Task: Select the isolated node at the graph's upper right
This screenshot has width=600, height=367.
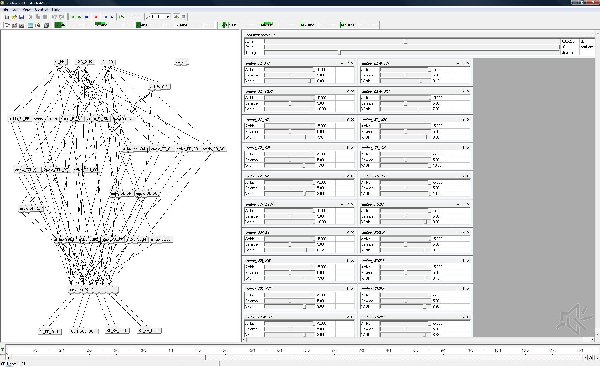Action: (181, 63)
